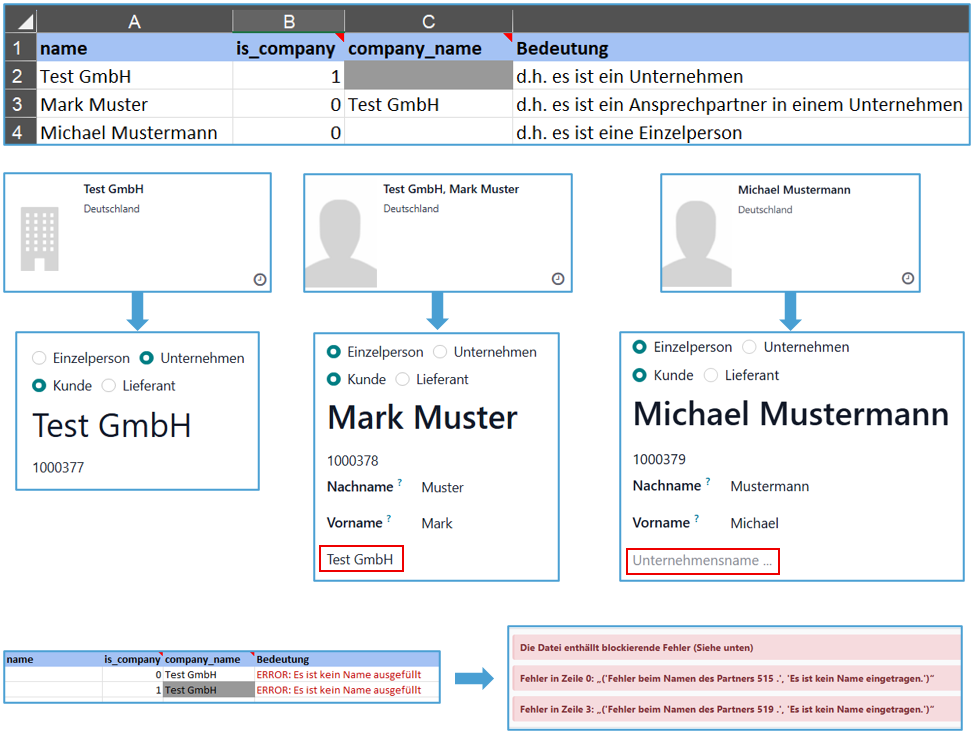Click the Unternehmensname input field

tap(703, 561)
